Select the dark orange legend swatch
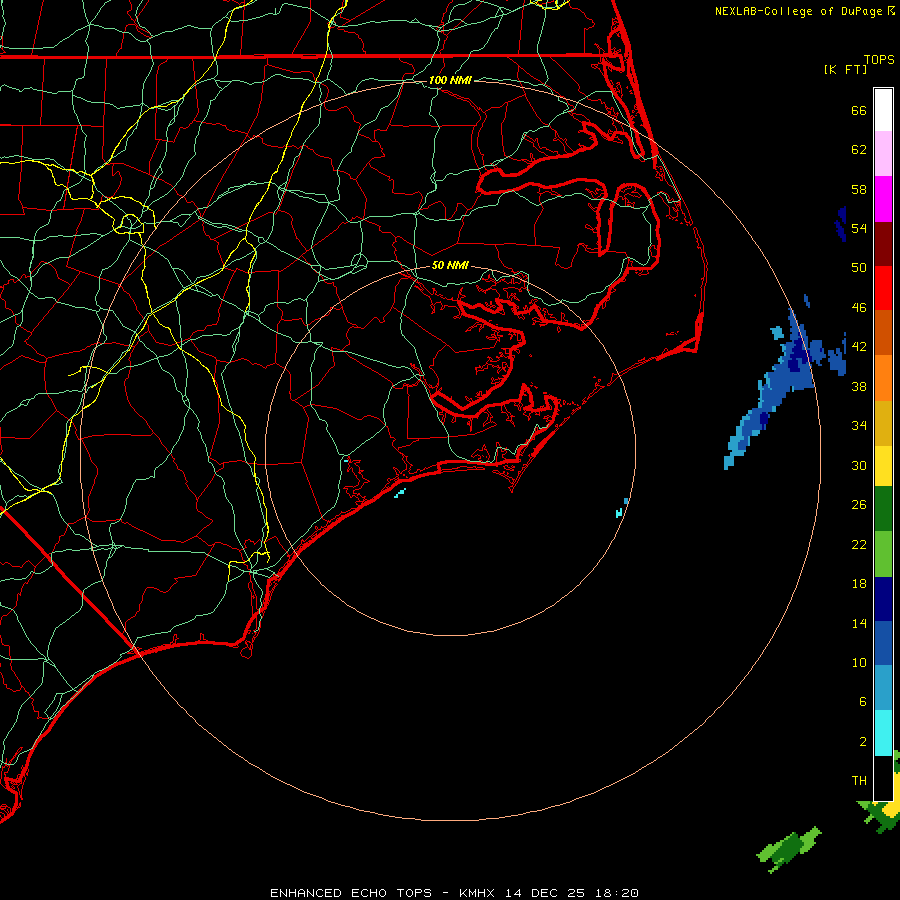This screenshot has width=900, height=900. coord(883,332)
